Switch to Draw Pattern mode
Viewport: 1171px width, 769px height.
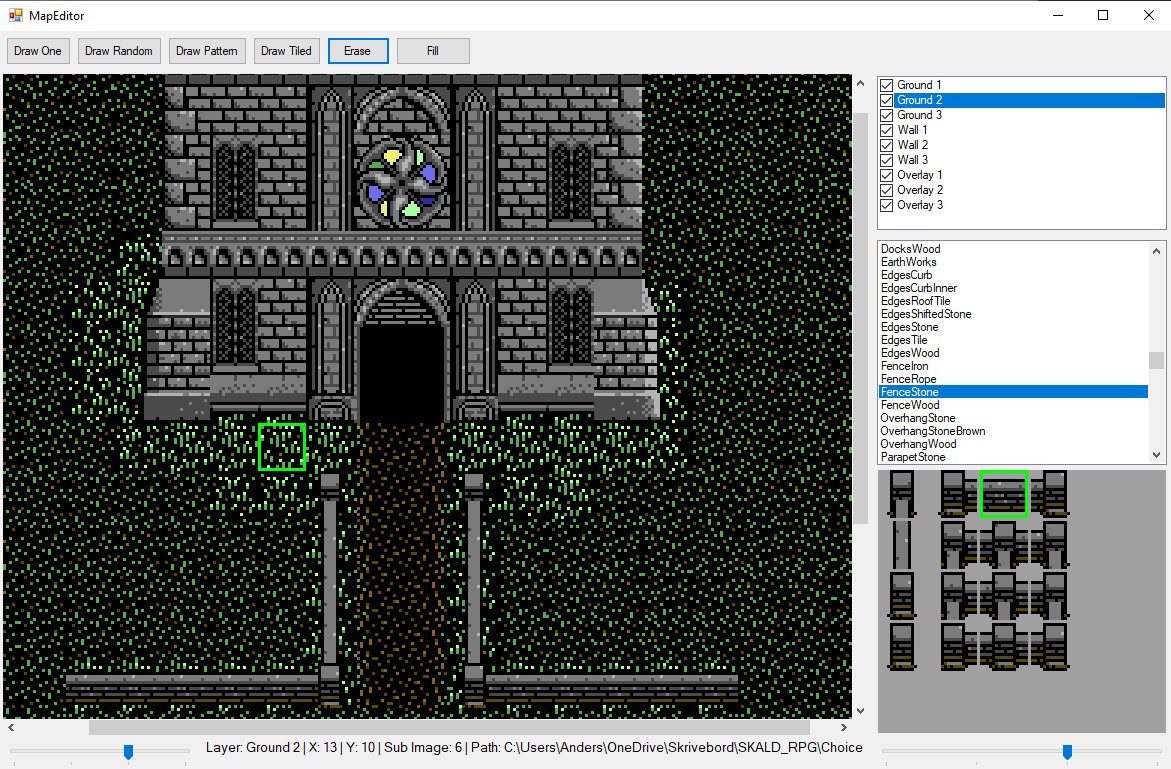207,51
